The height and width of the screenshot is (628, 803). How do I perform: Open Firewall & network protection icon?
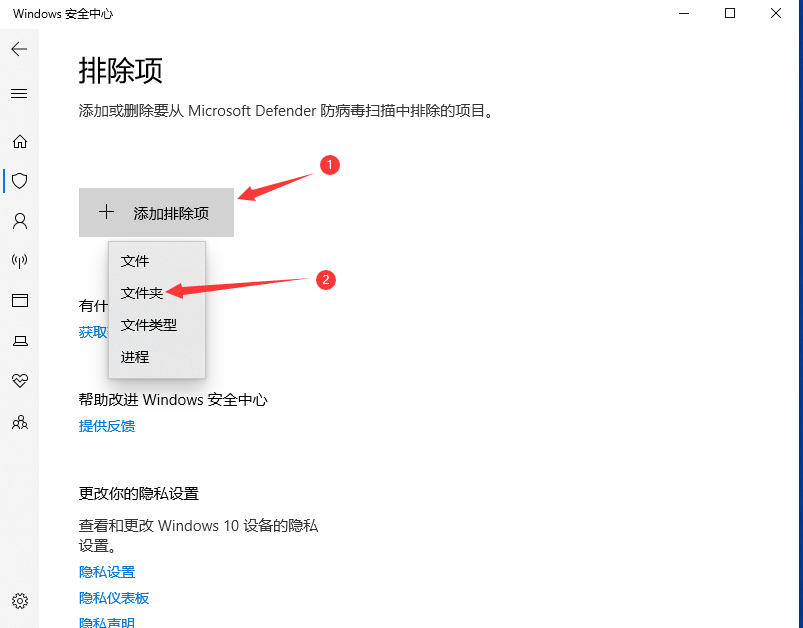tap(20, 261)
